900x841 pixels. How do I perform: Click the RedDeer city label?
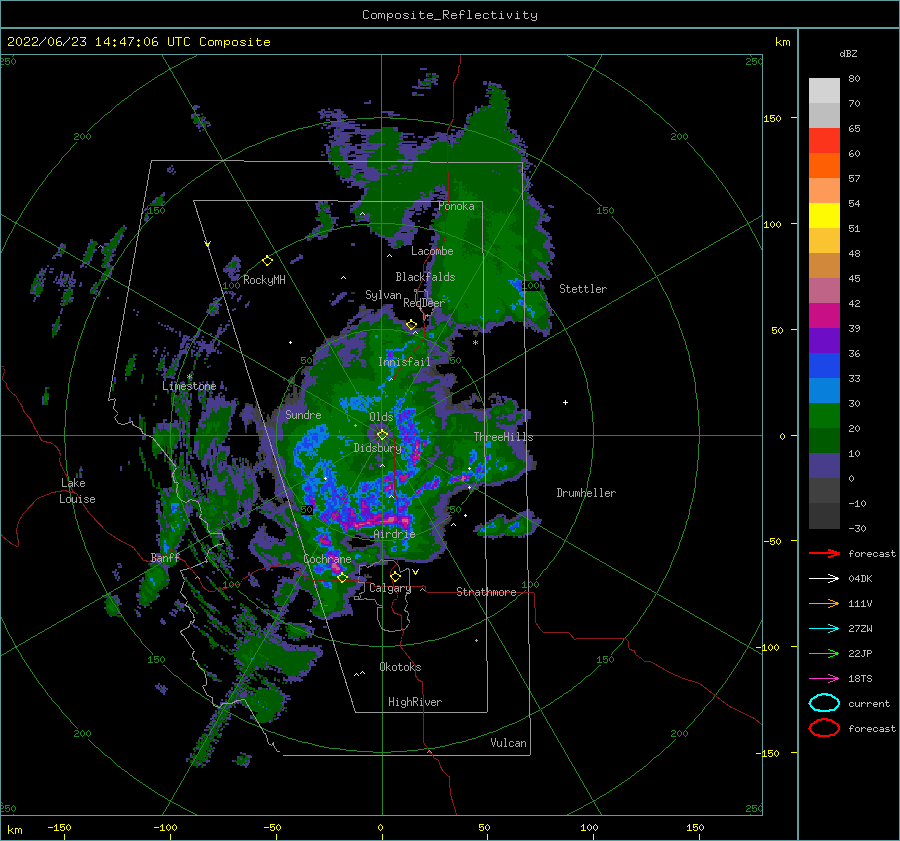(x=424, y=303)
